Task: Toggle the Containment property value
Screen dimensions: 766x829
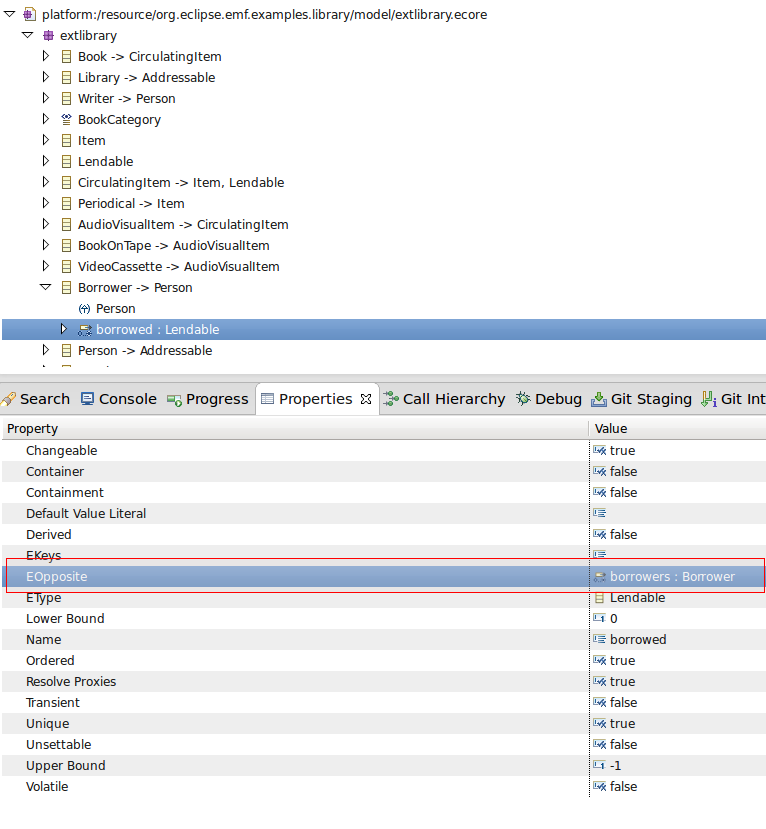Action: coord(622,493)
